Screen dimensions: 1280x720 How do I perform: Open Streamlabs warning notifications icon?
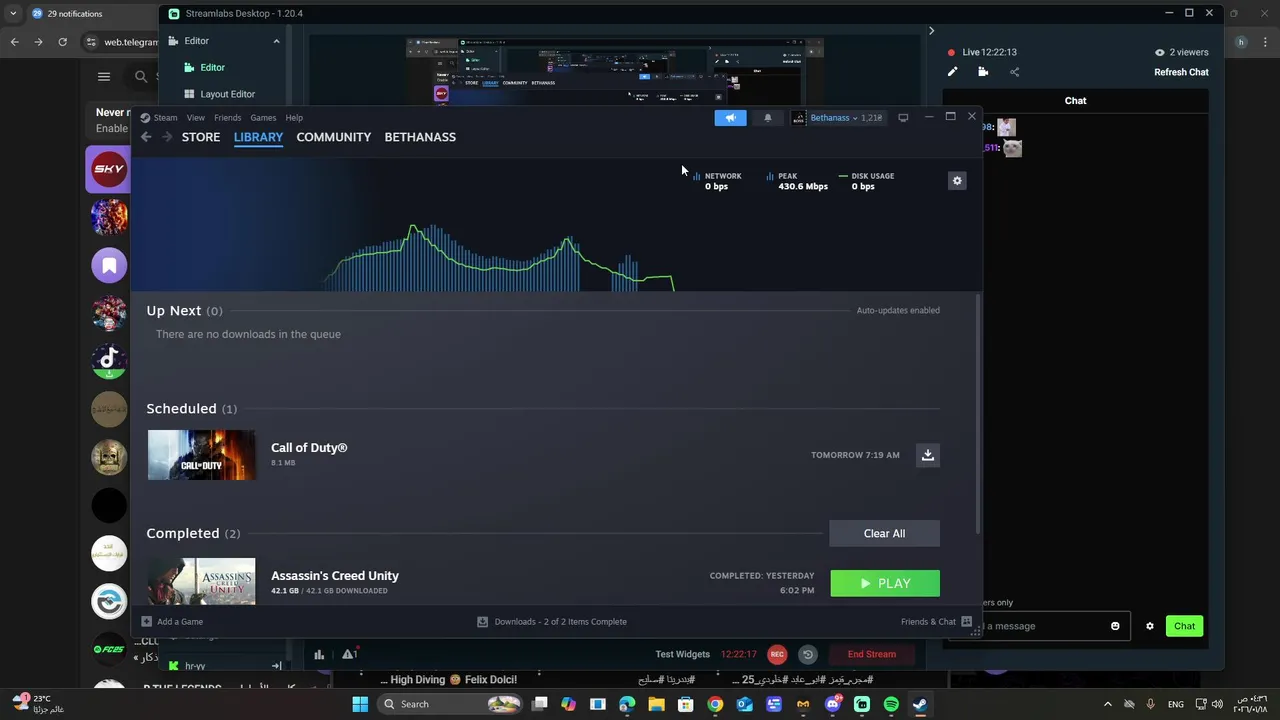(349, 654)
